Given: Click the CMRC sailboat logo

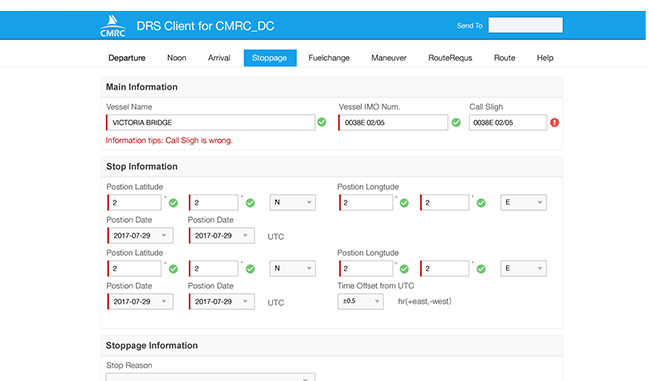Looking at the screenshot, I should tap(113, 26).
